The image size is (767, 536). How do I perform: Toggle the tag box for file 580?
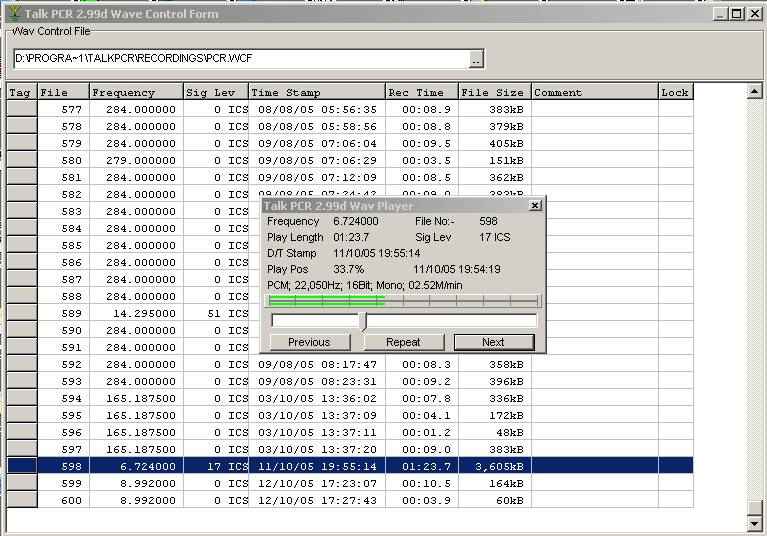point(22,160)
